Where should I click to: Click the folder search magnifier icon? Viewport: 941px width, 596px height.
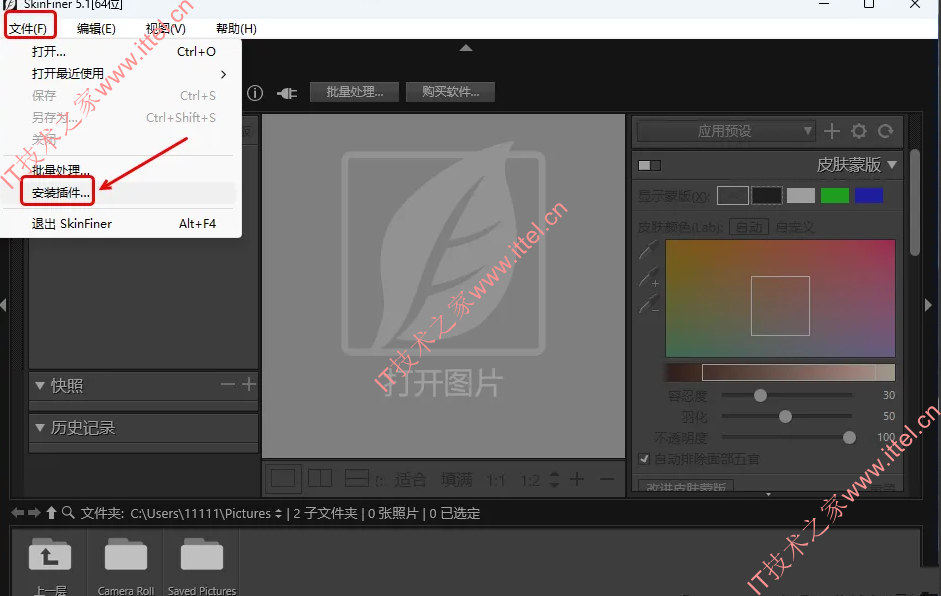click(68, 513)
